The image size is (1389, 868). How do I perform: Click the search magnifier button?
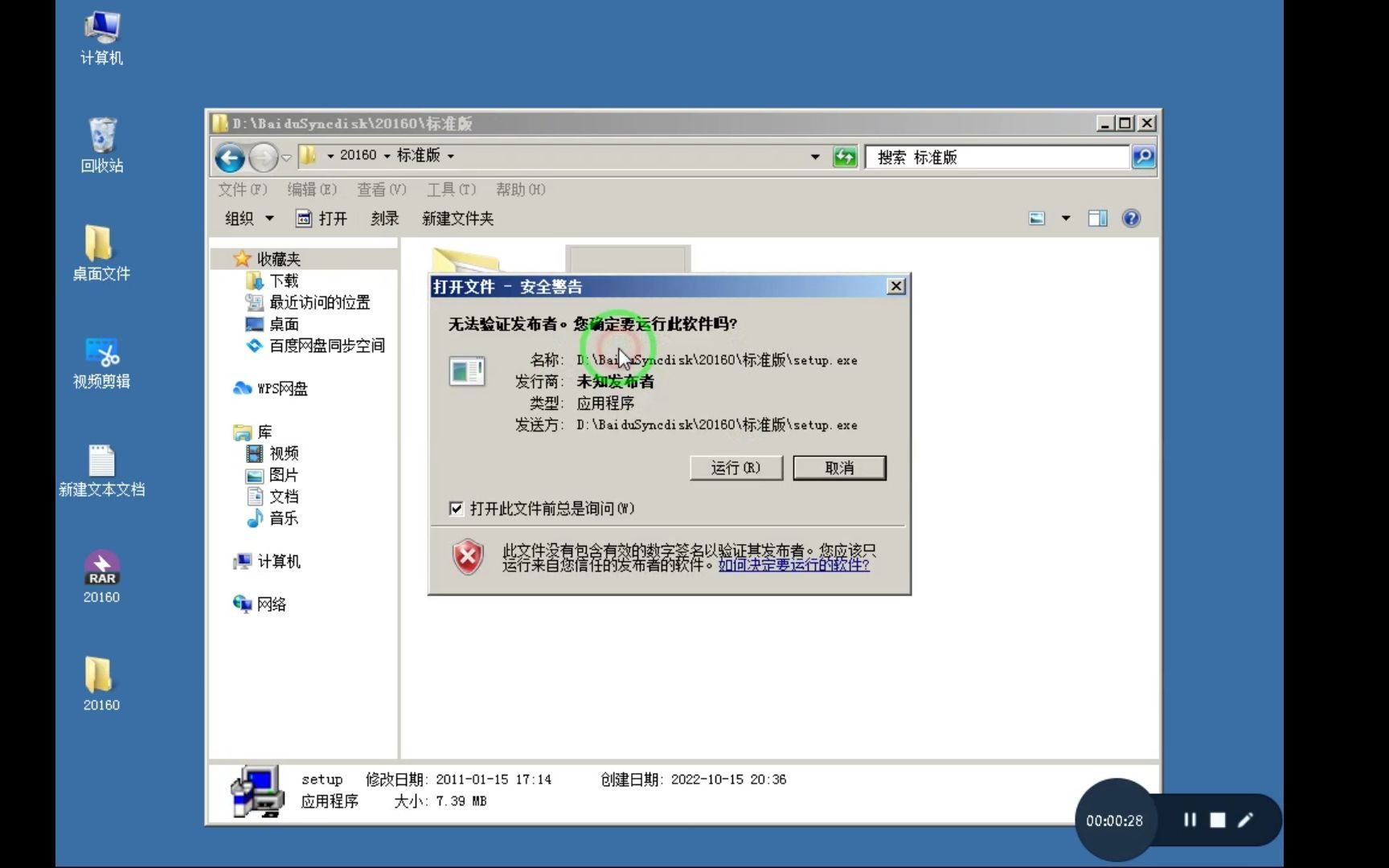1143,157
